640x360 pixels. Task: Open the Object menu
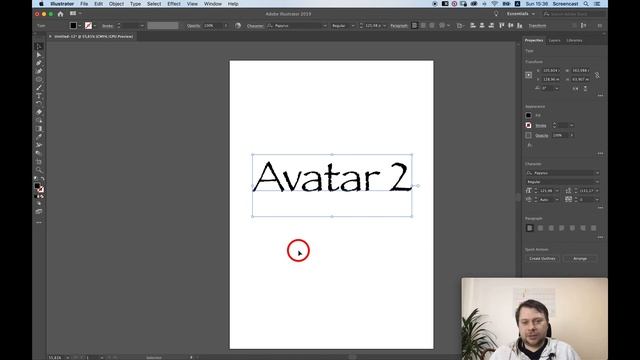[116, 4]
